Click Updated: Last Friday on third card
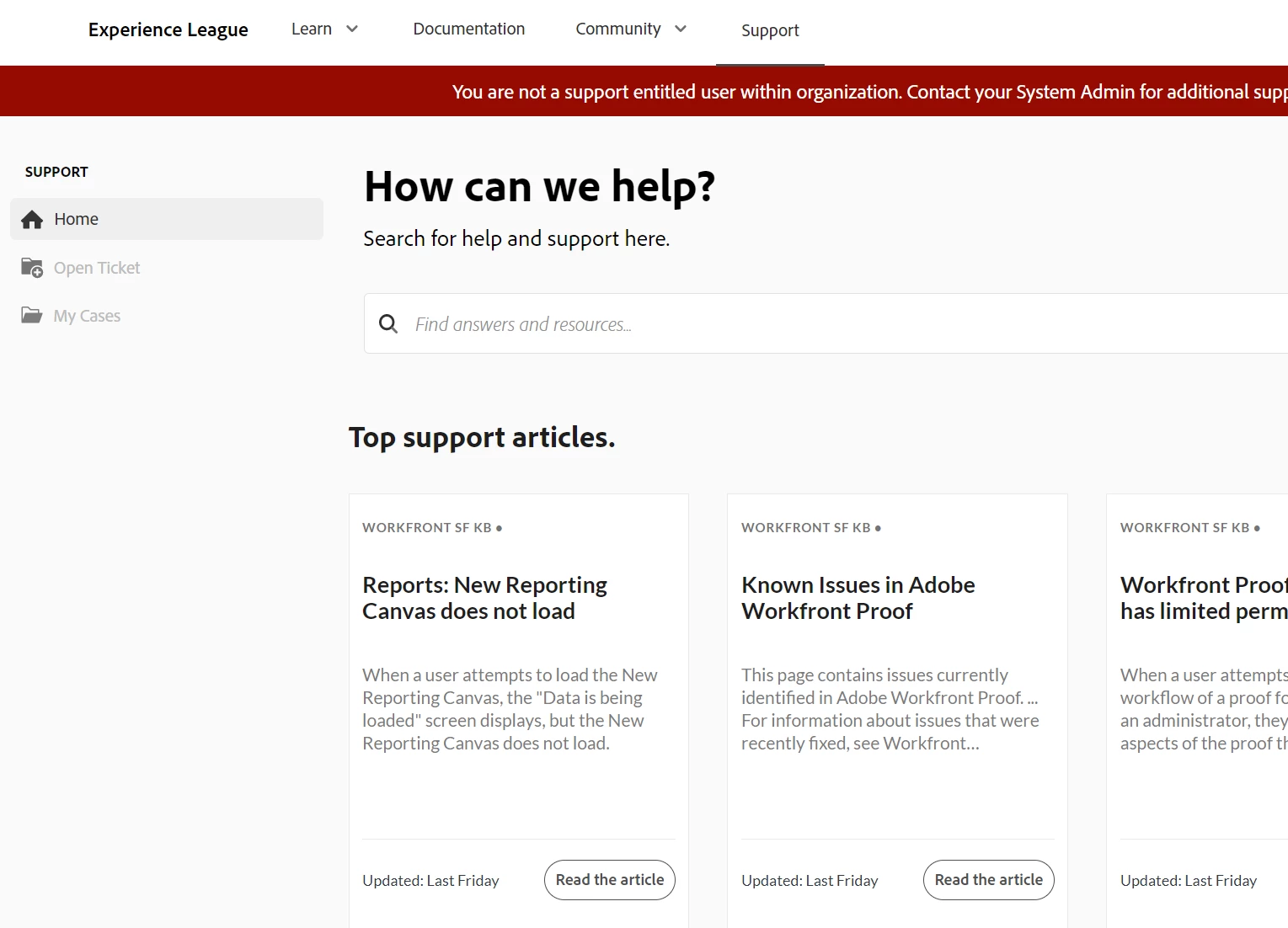This screenshot has width=1288, height=928. click(1189, 881)
